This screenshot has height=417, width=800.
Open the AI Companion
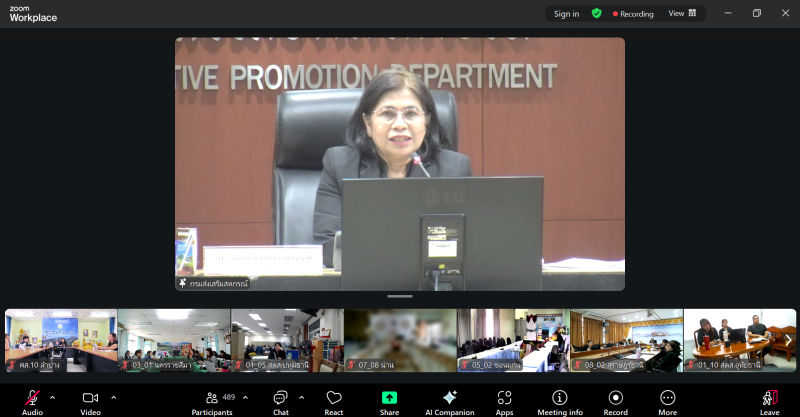tap(450, 398)
